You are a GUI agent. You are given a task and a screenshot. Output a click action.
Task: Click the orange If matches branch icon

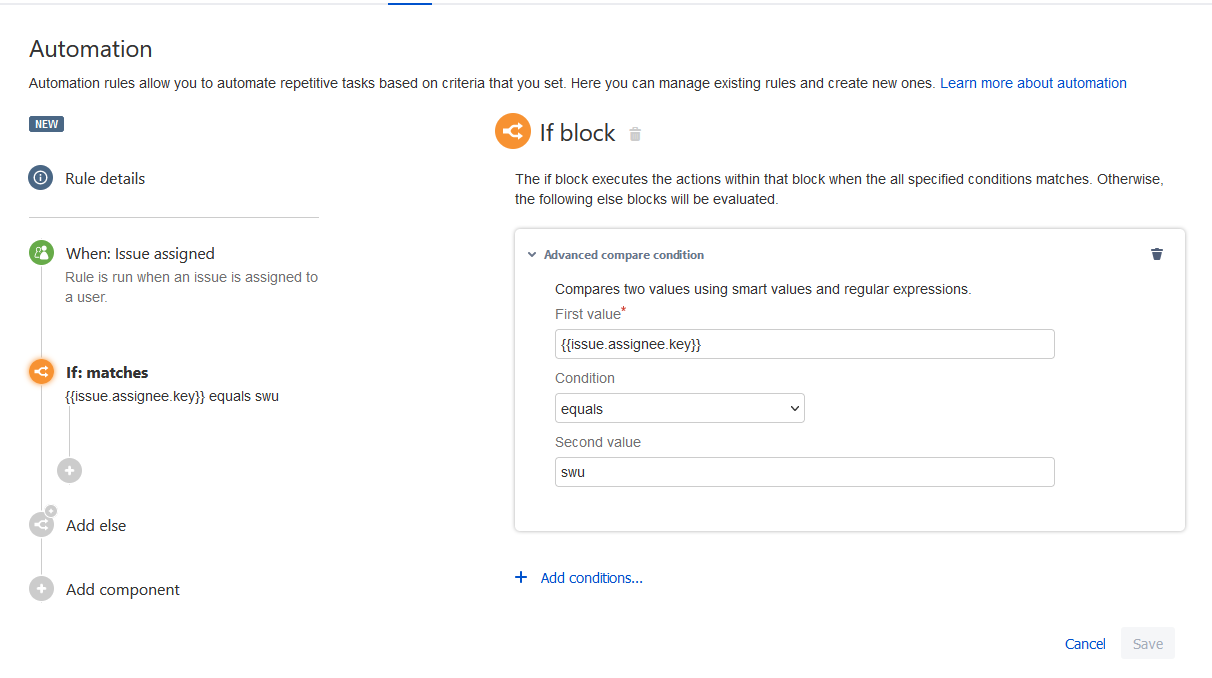[41, 372]
